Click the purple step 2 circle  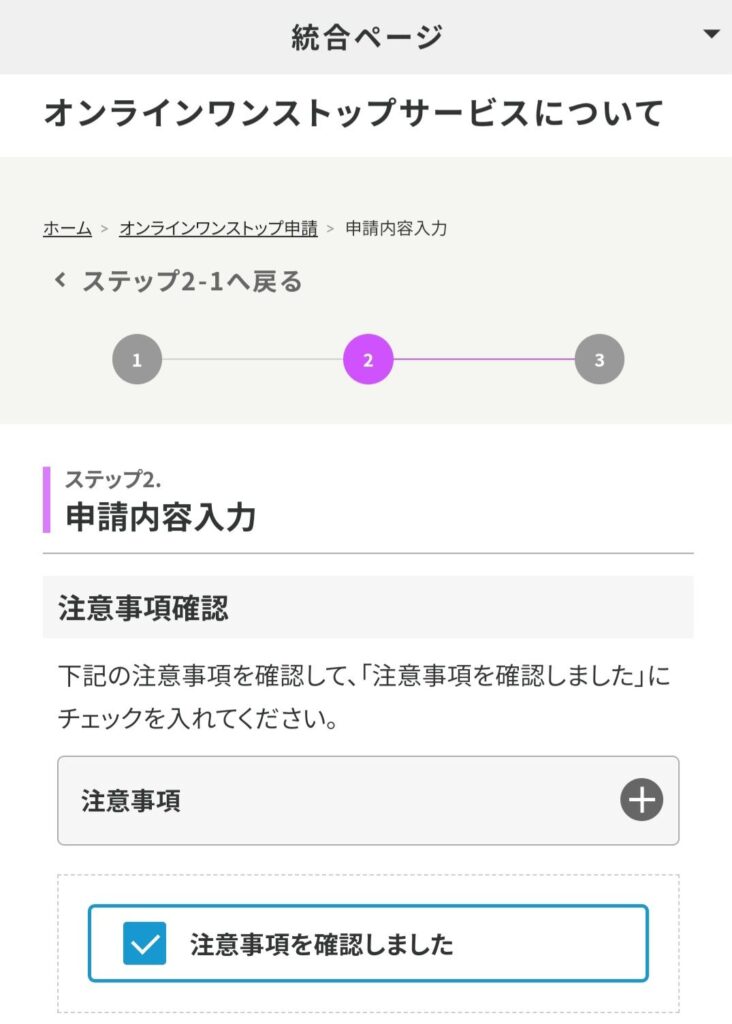tap(368, 360)
